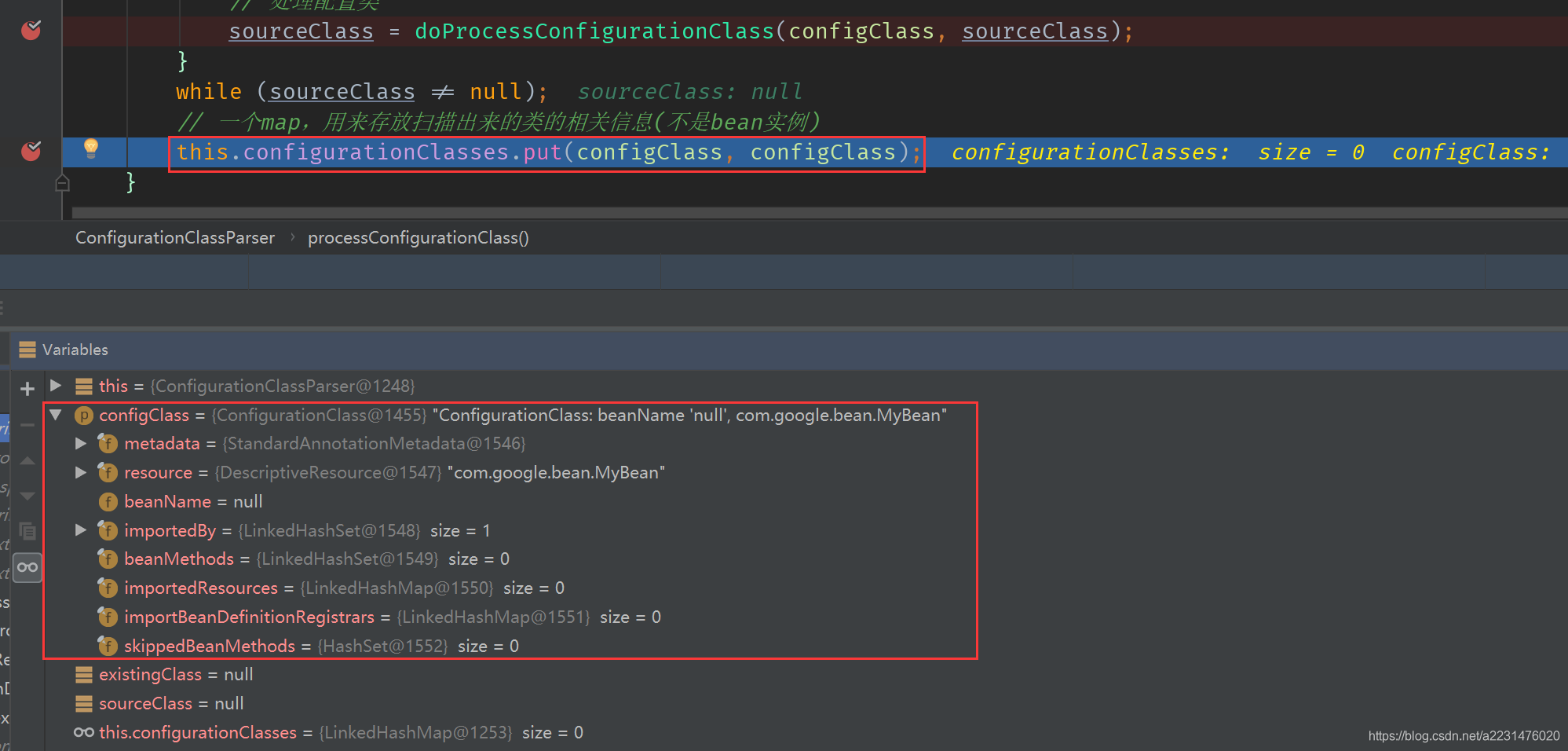Screen dimensions: 1568x751
Task: Expand the metadata field node
Action: pyautogui.click(x=81, y=444)
